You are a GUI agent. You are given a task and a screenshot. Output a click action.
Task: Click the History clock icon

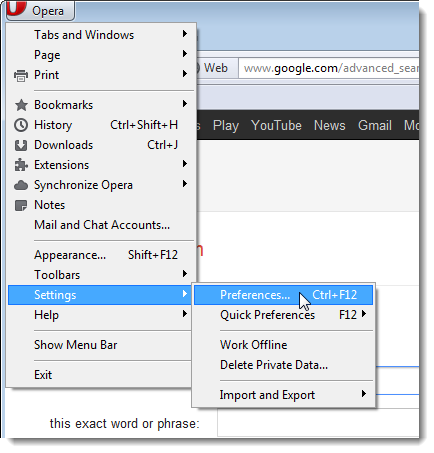(21, 125)
